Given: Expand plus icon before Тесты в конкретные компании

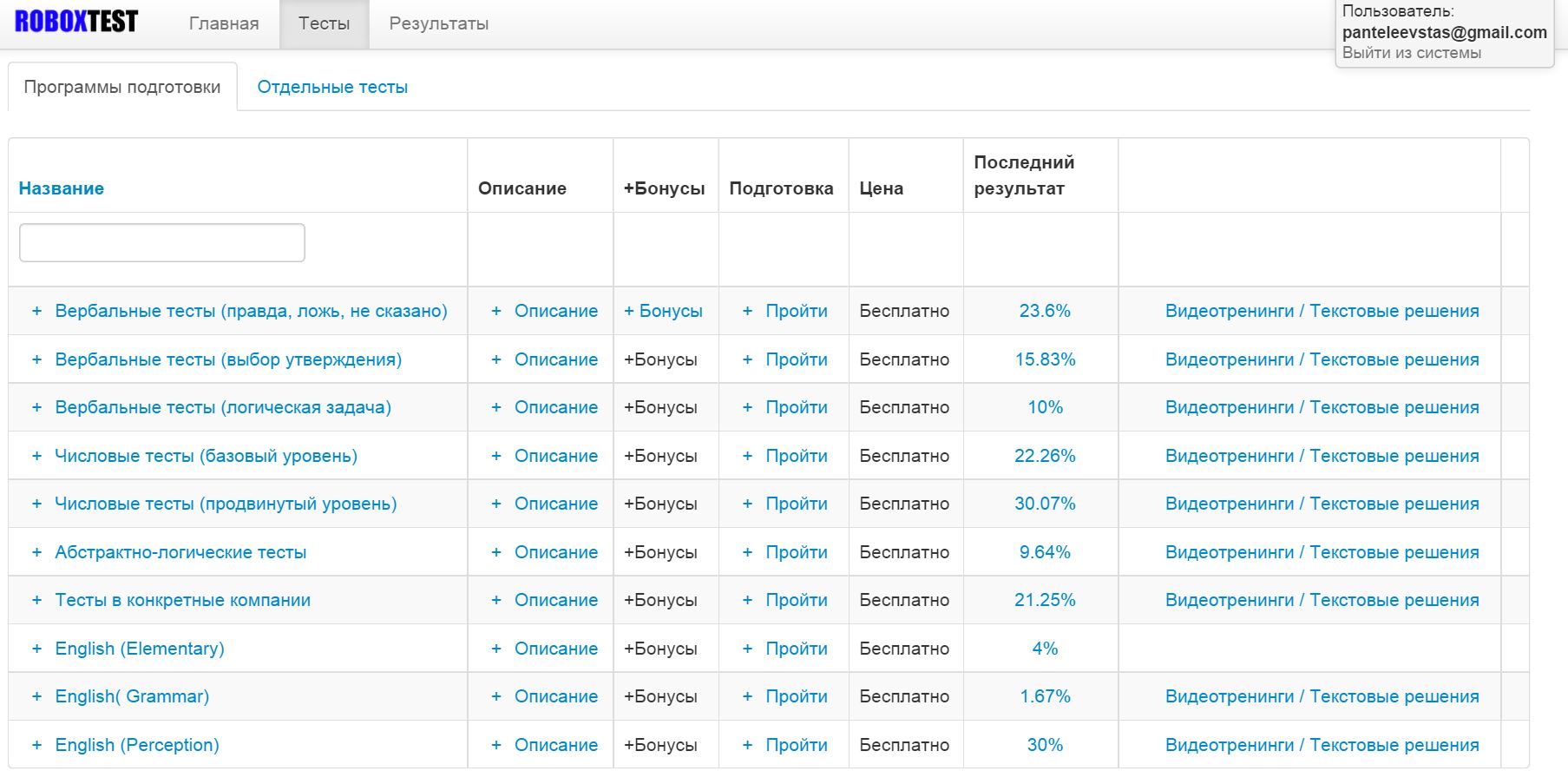Looking at the screenshot, I should 36,600.
